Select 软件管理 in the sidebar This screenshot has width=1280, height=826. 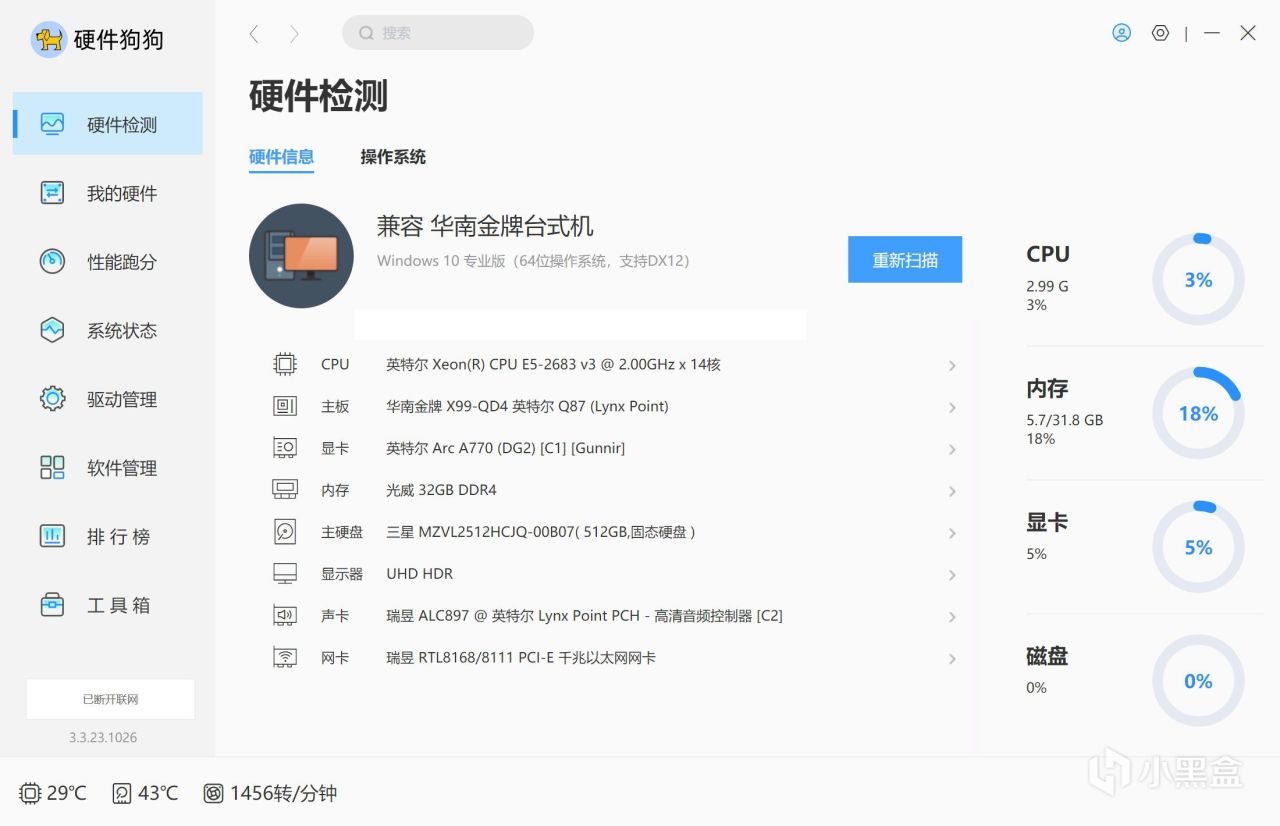pos(108,467)
